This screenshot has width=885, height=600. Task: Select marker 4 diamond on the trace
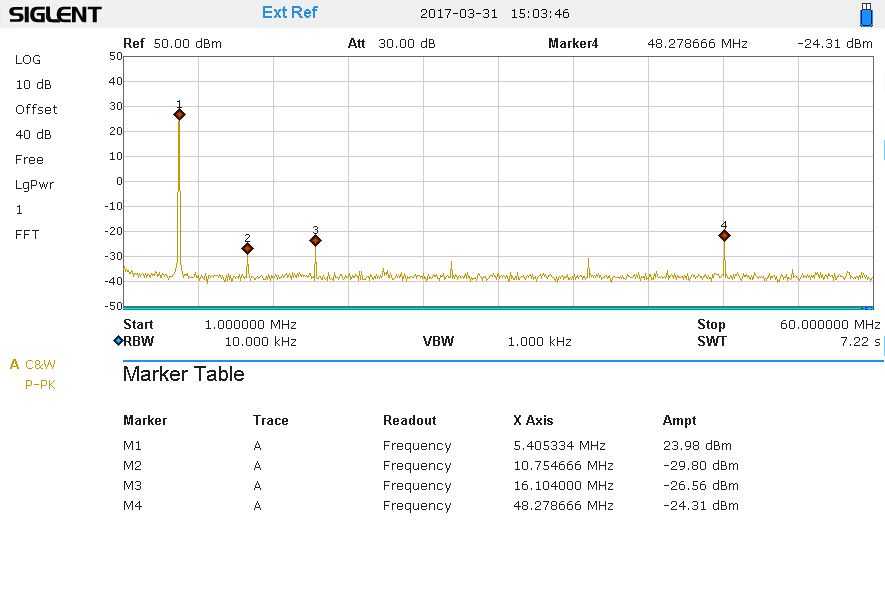pos(724,235)
